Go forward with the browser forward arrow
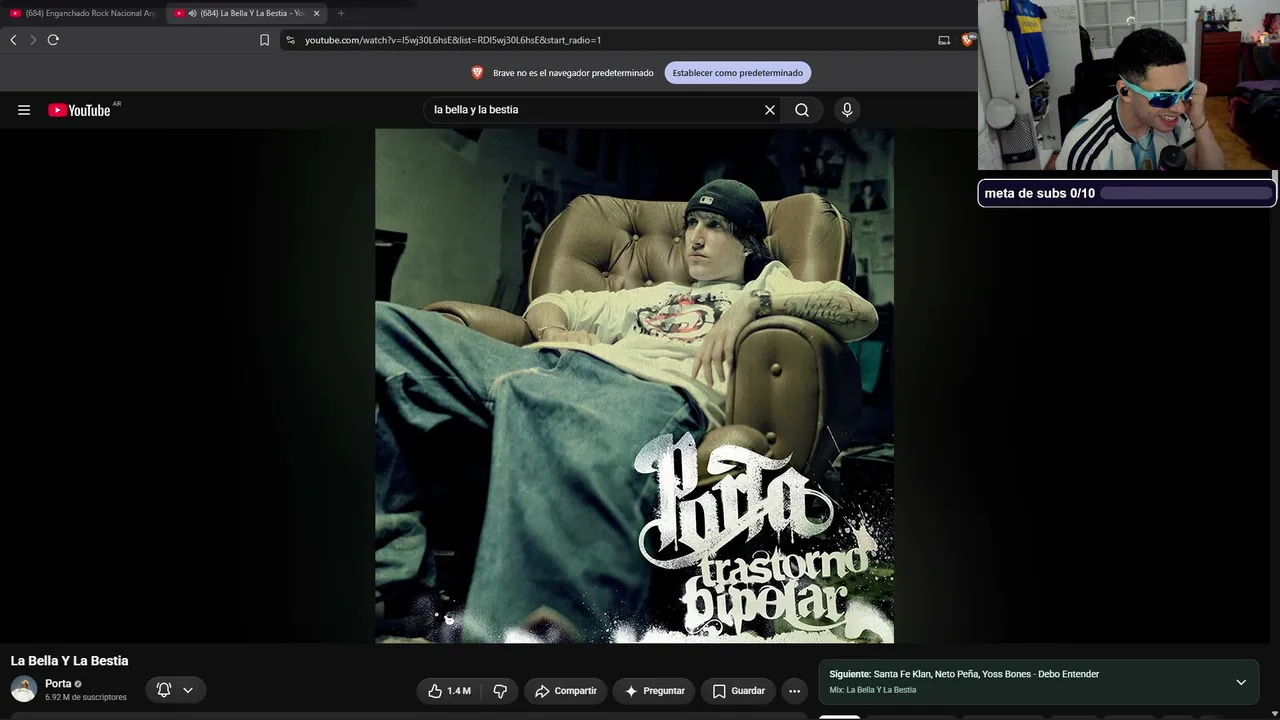 33,40
